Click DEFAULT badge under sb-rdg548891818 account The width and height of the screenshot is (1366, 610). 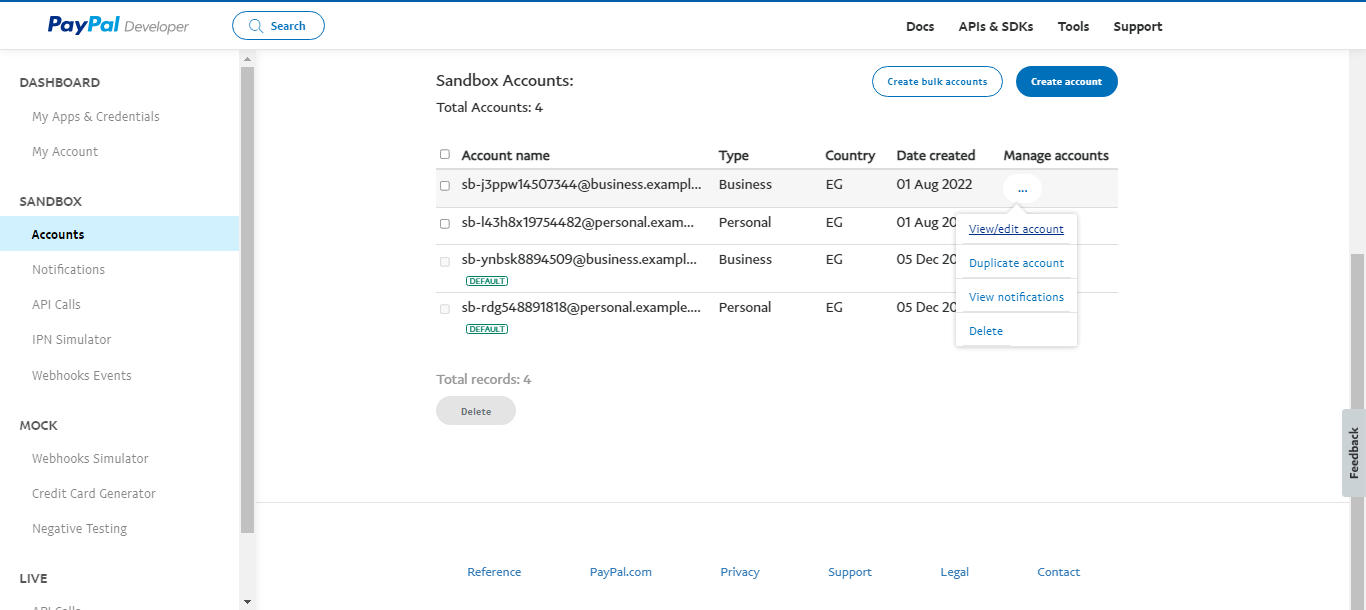487,329
